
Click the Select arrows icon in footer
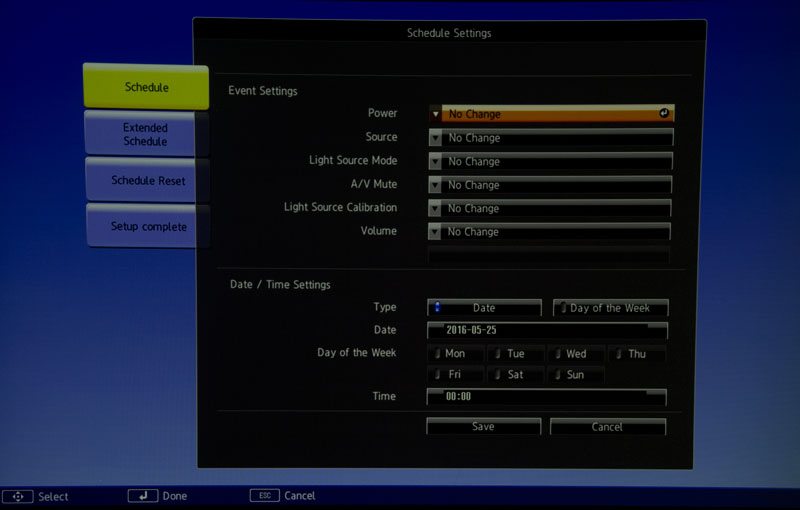click(x=19, y=496)
